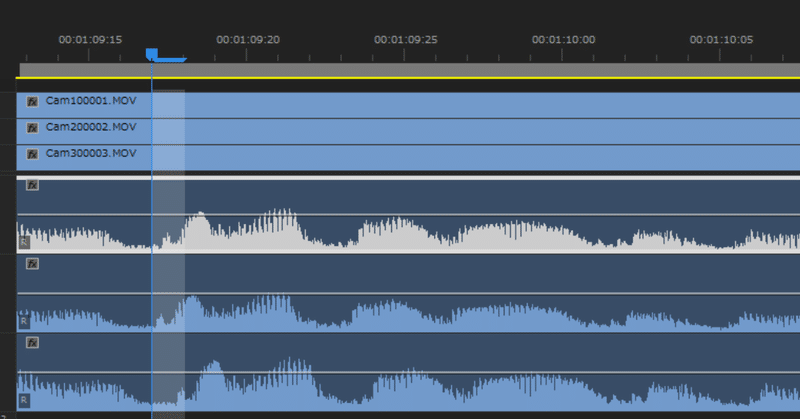Image resolution: width=800 pixels, height=419 pixels.
Task: Select the Cam200002.MOV video clip
Action: pyautogui.click(x=408, y=132)
